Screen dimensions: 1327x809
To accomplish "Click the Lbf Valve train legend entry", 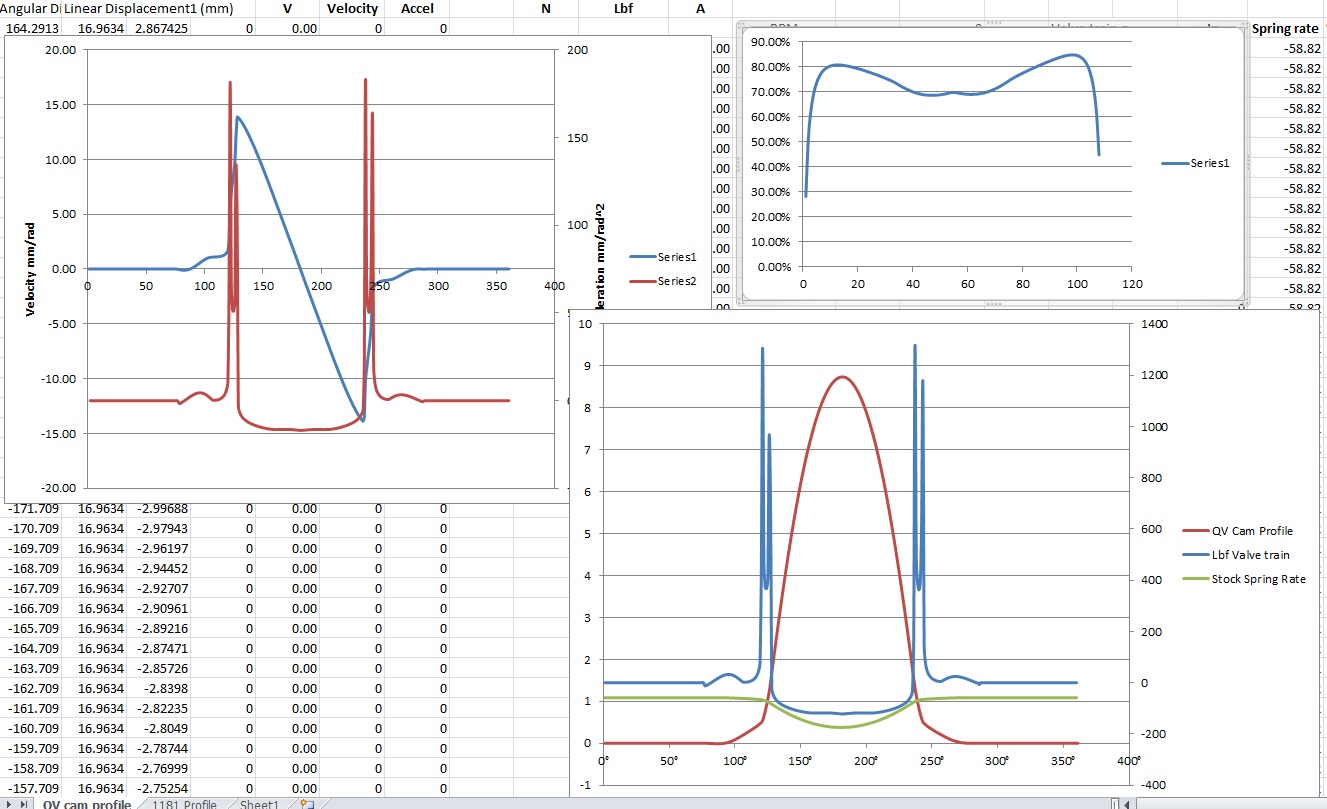I will pyautogui.click(x=1250, y=555).
